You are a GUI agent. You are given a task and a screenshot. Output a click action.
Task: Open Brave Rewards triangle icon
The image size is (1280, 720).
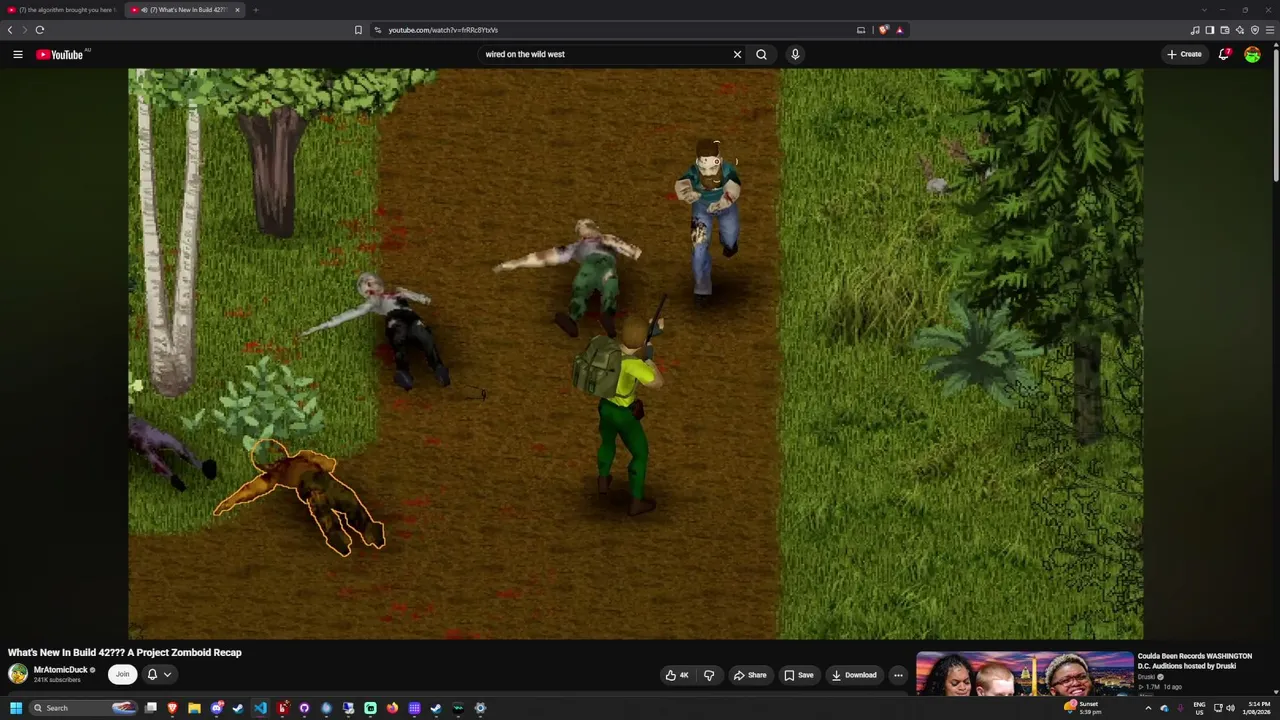click(x=899, y=30)
